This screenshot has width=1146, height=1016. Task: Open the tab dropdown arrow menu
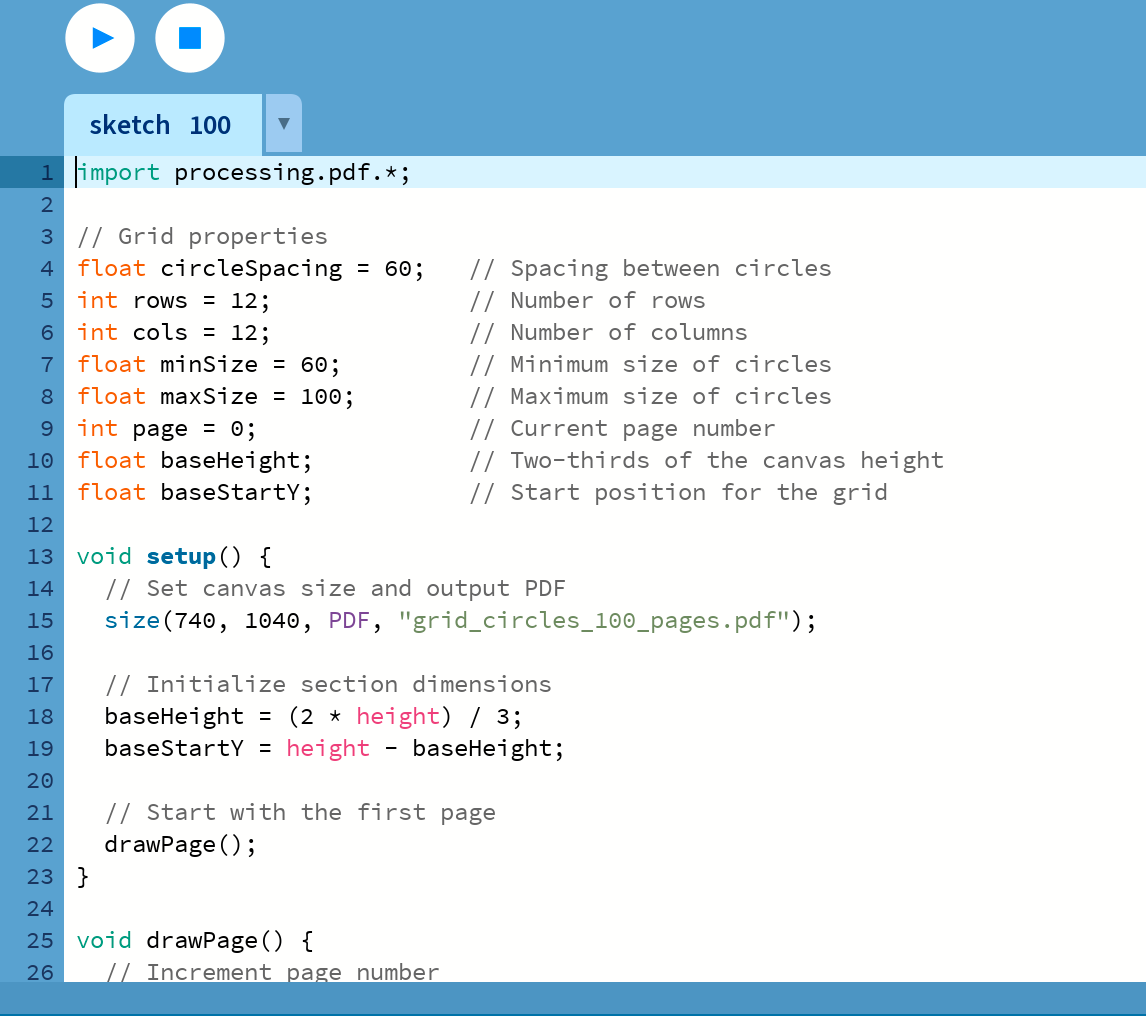[284, 124]
